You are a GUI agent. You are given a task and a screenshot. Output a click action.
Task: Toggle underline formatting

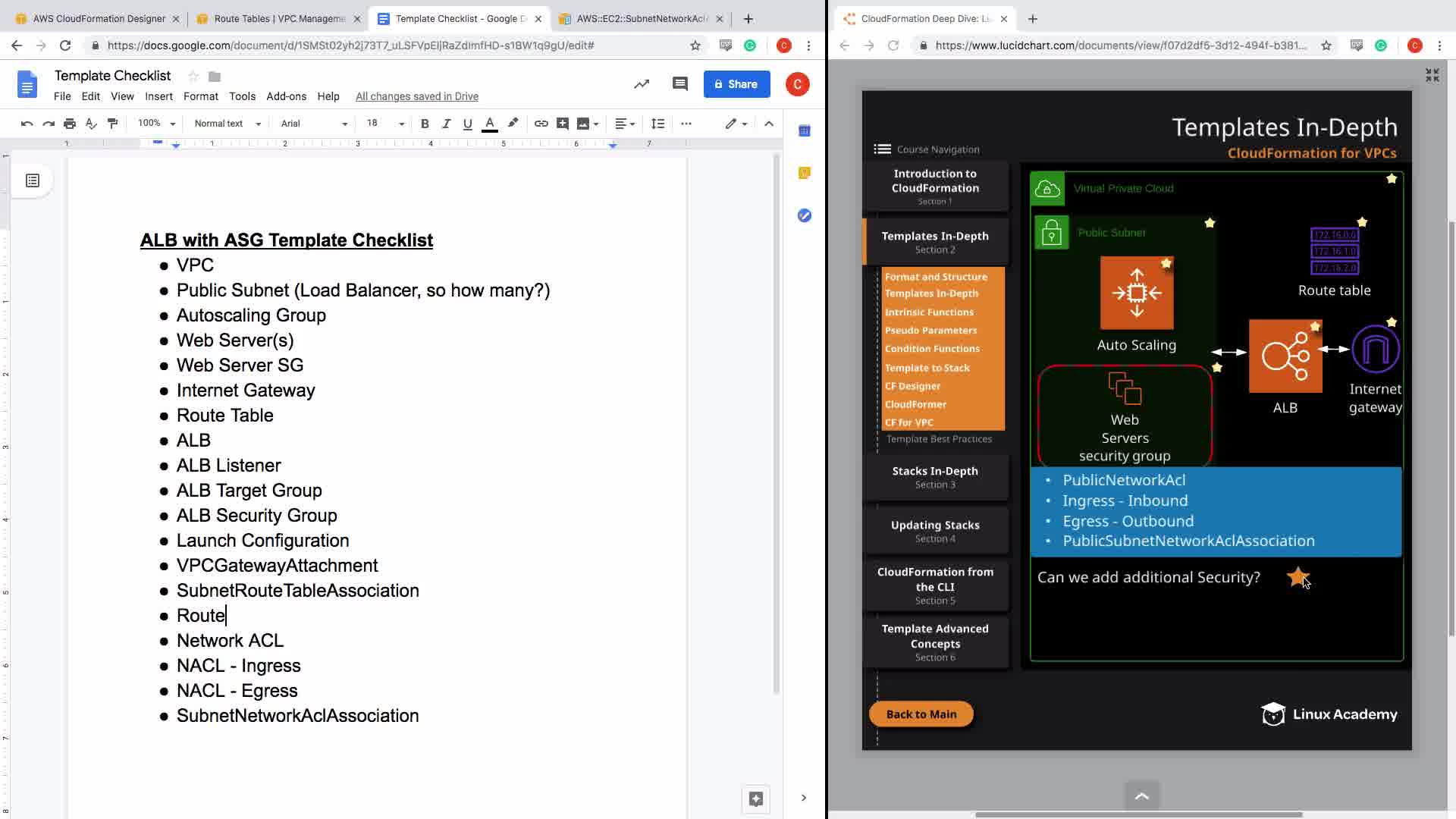467,124
